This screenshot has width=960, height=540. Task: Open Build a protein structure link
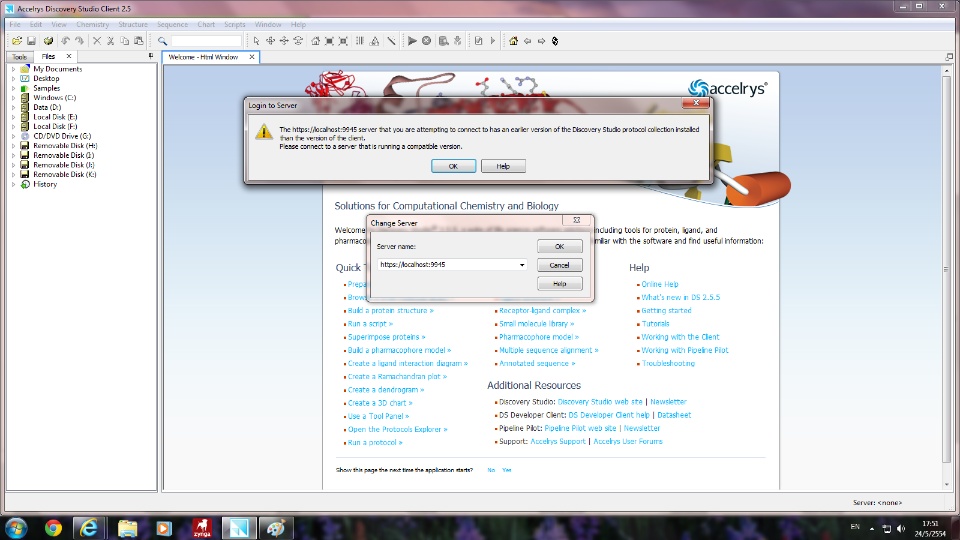391,310
